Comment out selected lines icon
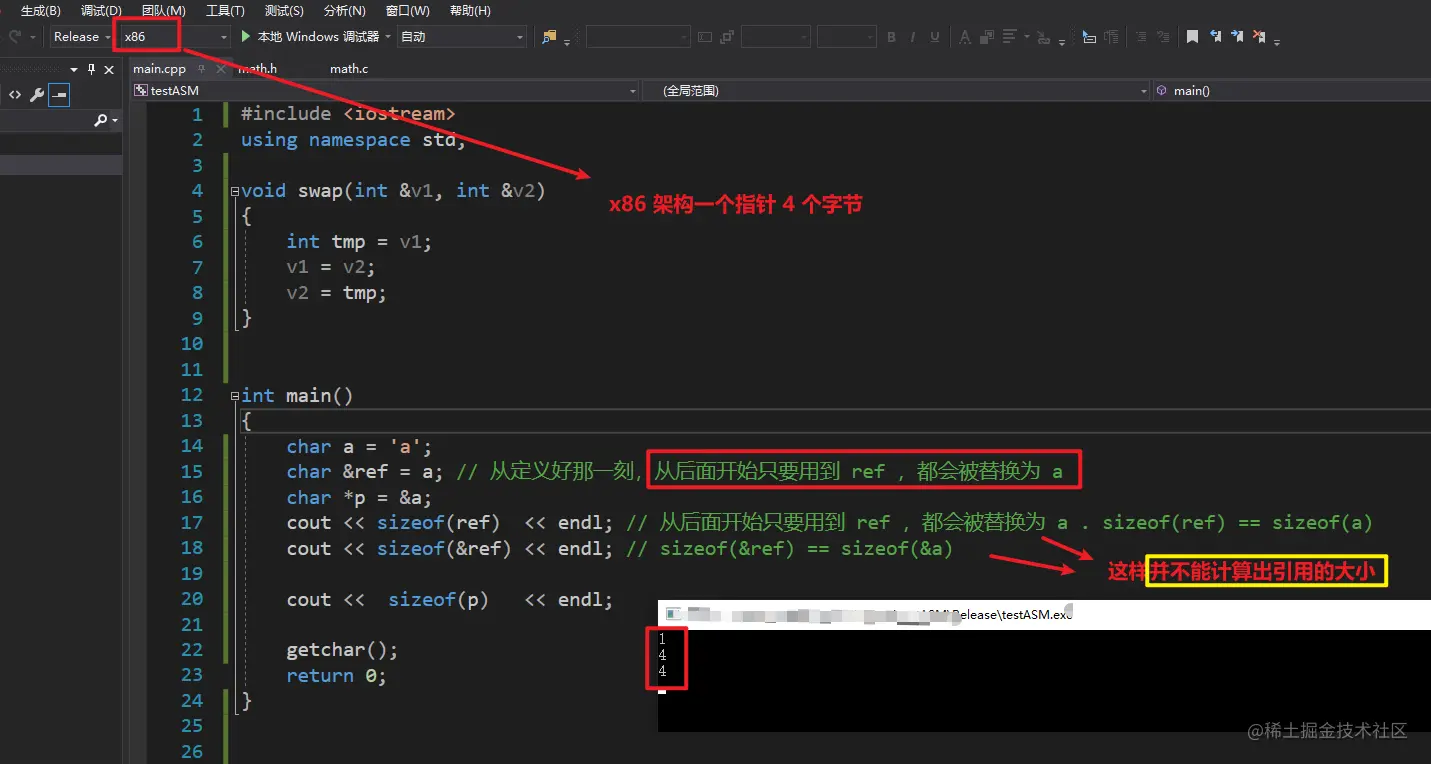1431x764 pixels. tap(1141, 37)
